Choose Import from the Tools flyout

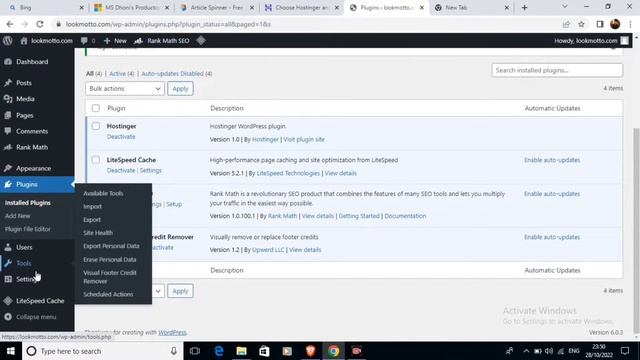tap(93, 207)
